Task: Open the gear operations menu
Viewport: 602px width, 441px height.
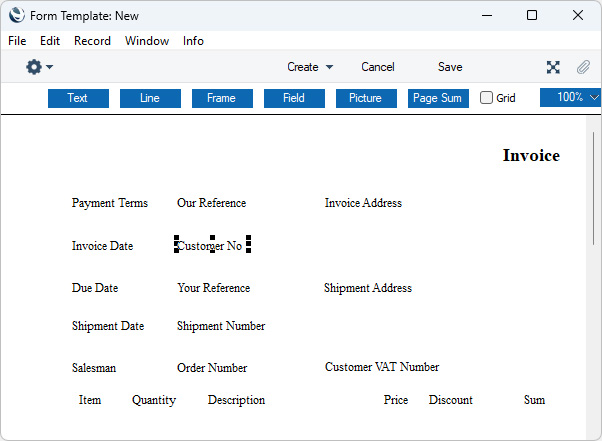Action: pos(34,67)
